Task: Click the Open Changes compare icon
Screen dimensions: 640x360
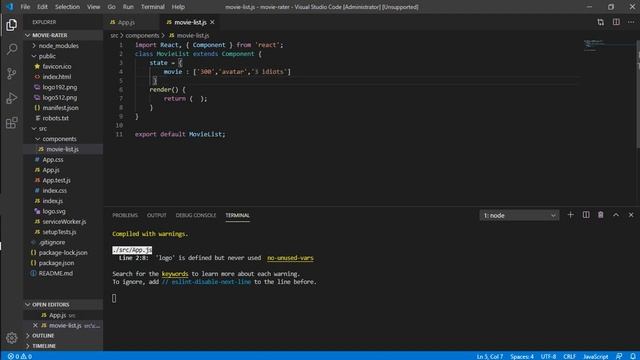Action: (x=600, y=22)
